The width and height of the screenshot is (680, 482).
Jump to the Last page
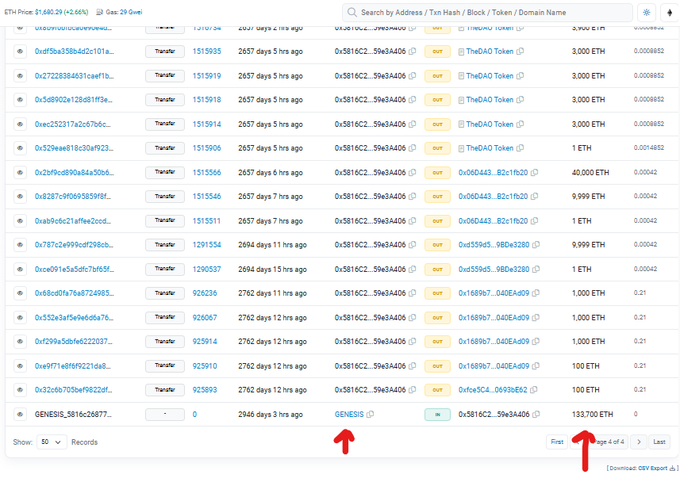point(659,442)
